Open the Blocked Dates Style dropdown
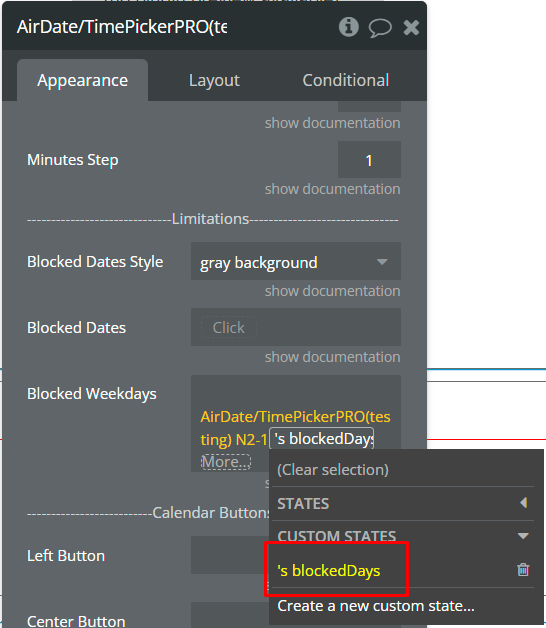546x628 pixels. click(296, 262)
